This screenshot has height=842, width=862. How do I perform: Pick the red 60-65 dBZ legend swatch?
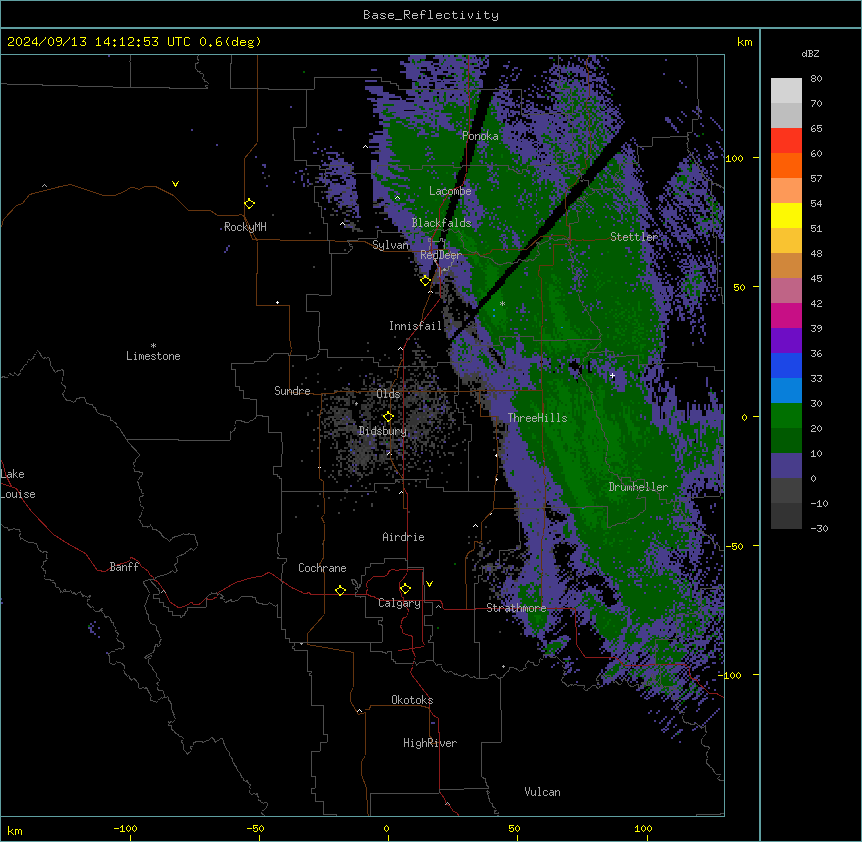pyautogui.click(x=786, y=141)
